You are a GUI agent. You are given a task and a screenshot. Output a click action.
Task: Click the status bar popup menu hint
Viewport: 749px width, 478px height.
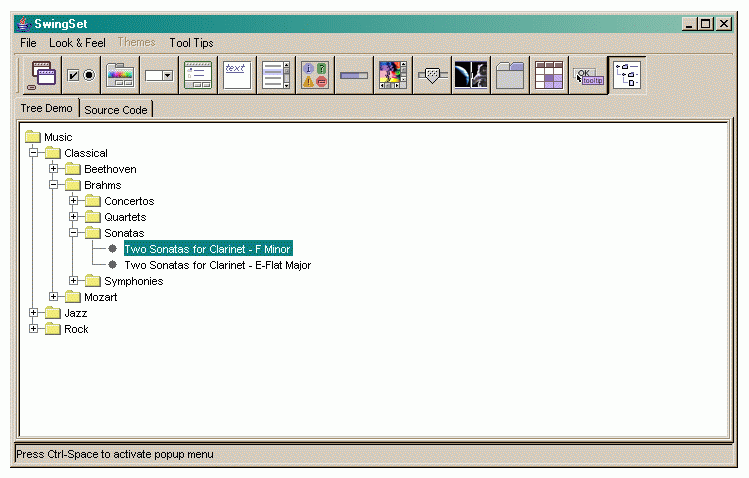[115, 454]
